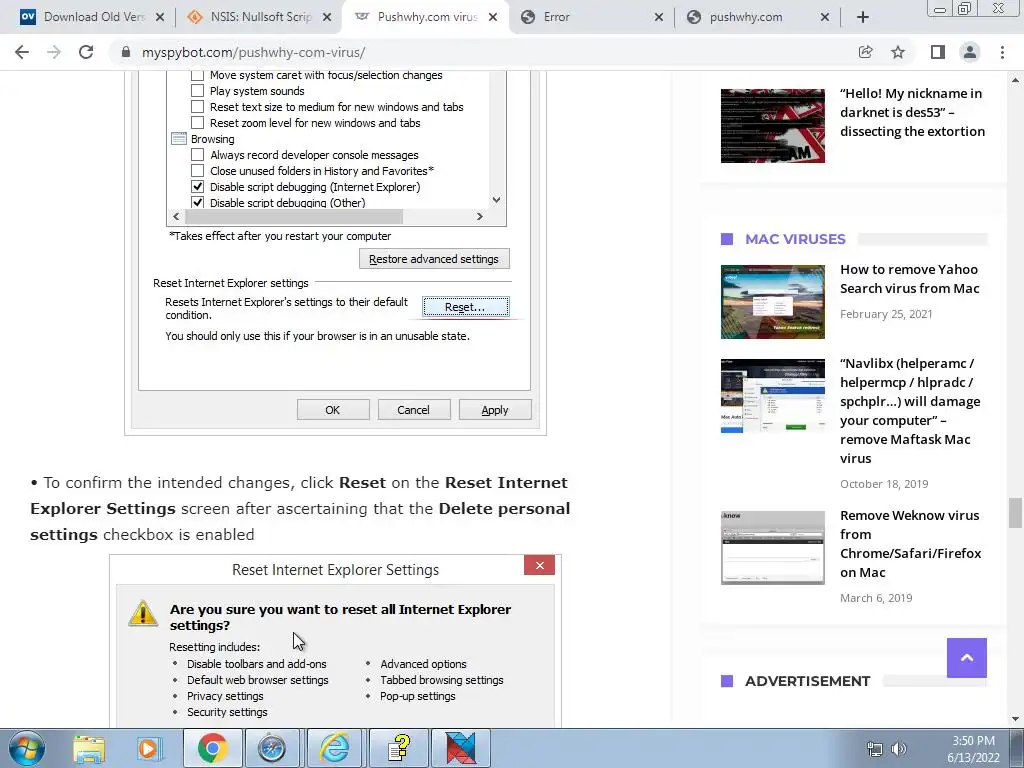Toggle Reset text size to medium checkbox
The image size is (1024, 768).
pos(197,106)
